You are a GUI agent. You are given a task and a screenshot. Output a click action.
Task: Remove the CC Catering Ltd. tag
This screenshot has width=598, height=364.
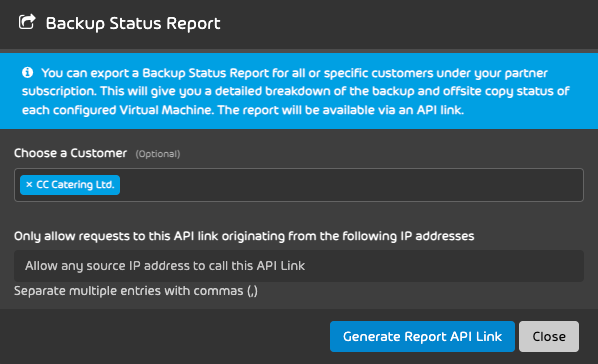[29, 185]
